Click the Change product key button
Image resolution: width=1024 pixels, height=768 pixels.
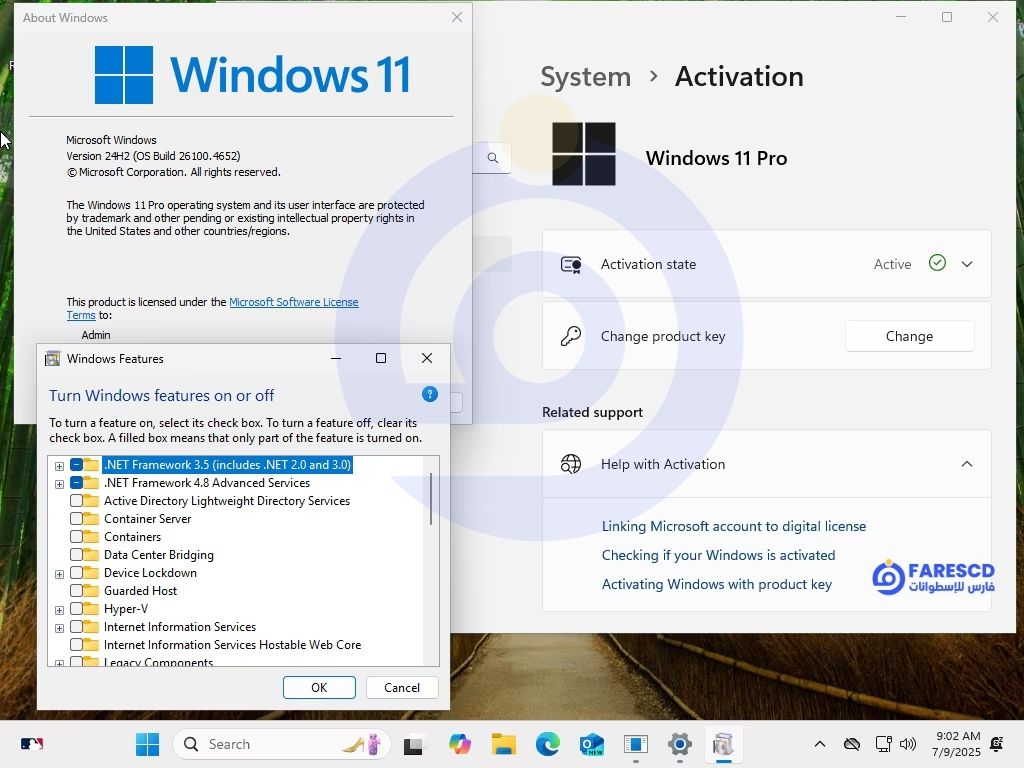[x=909, y=336]
